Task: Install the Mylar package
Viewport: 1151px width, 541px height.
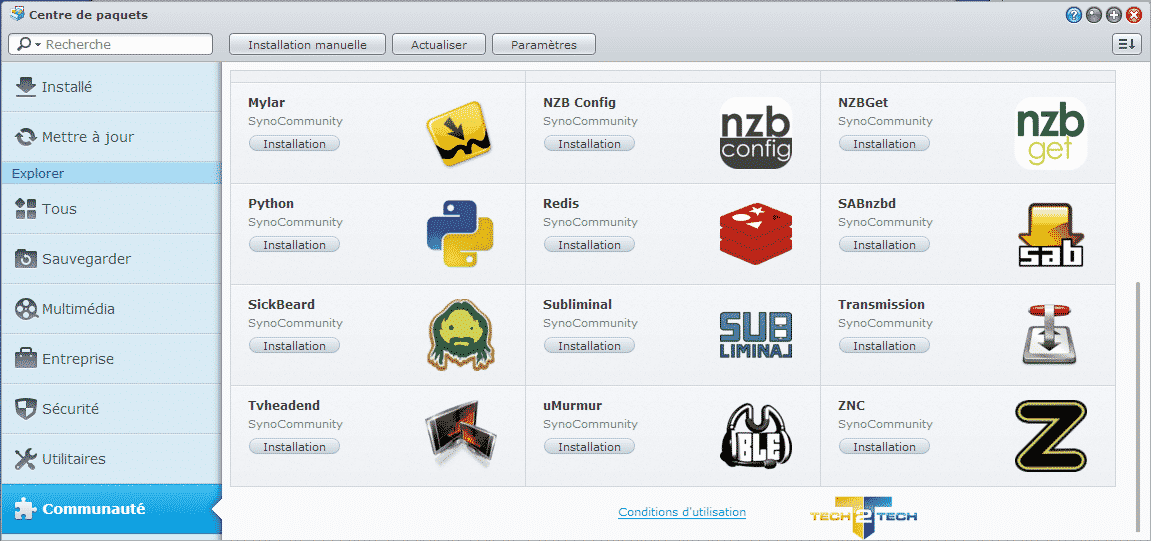Action: point(294,144)
